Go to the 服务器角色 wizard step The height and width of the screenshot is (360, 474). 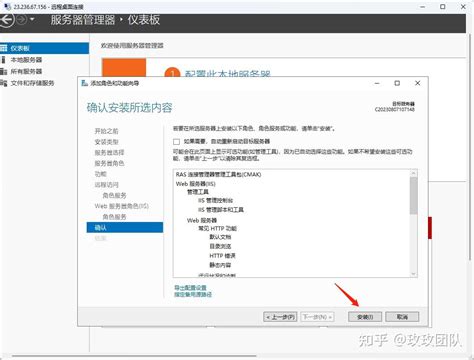109,163
